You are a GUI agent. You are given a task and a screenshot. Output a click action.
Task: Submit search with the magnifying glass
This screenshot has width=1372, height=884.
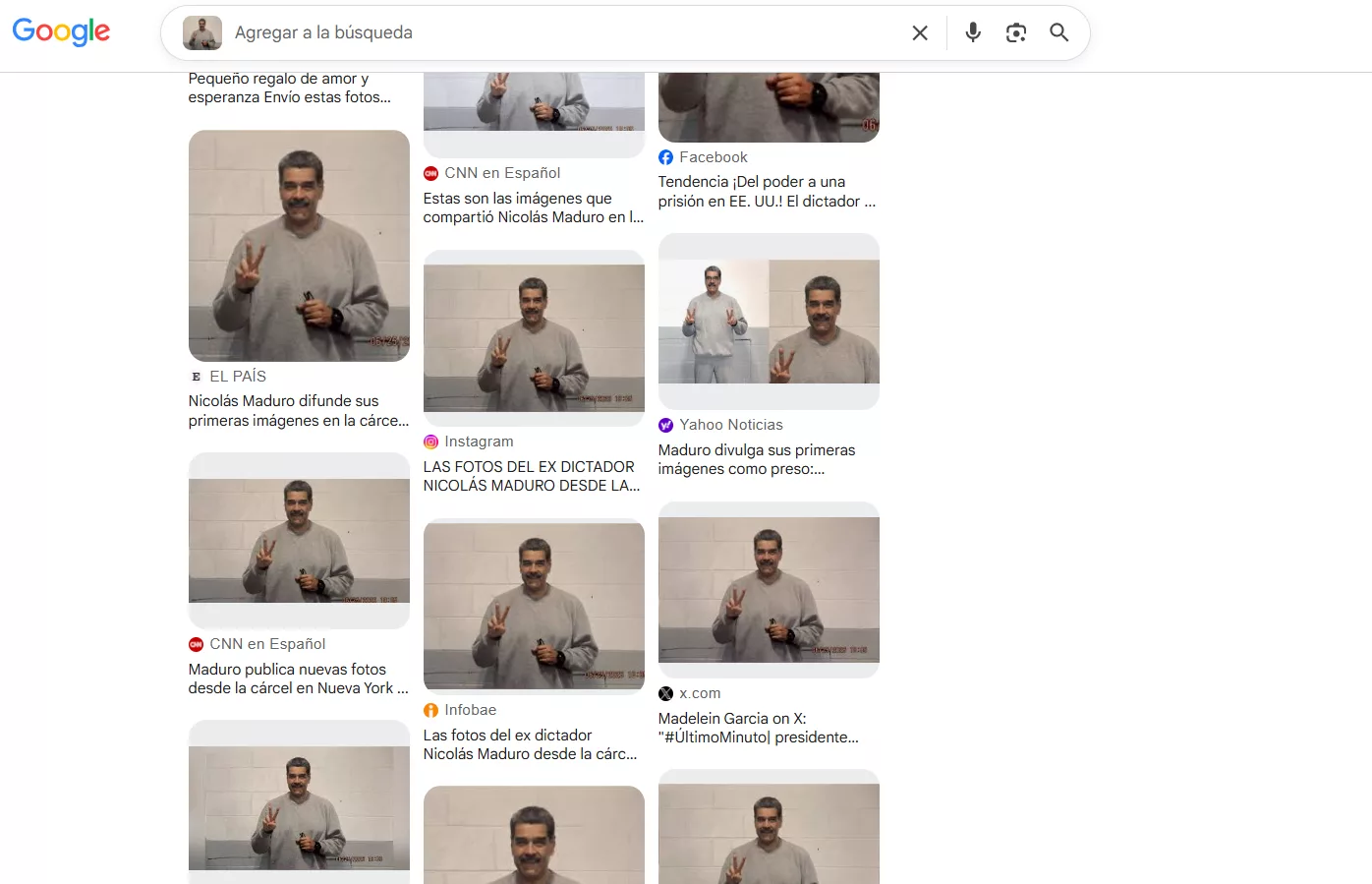1058,32
